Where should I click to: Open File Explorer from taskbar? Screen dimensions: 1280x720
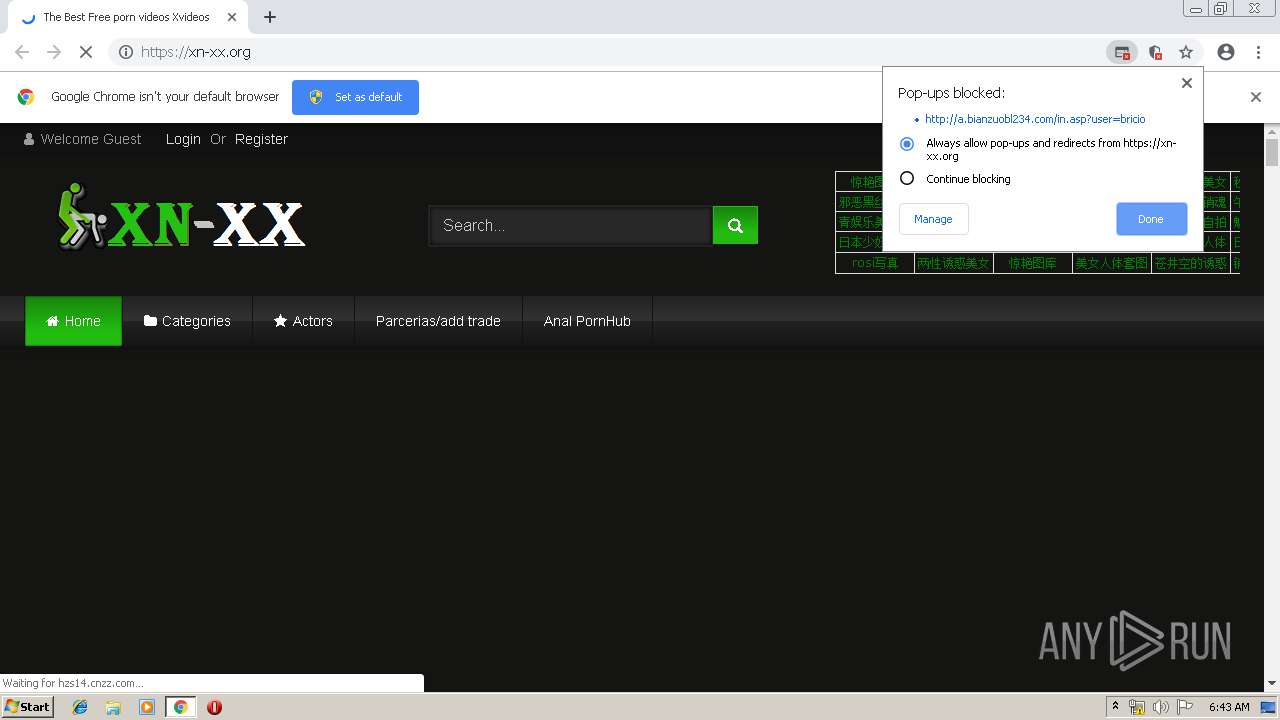click(x=113, y=707)
